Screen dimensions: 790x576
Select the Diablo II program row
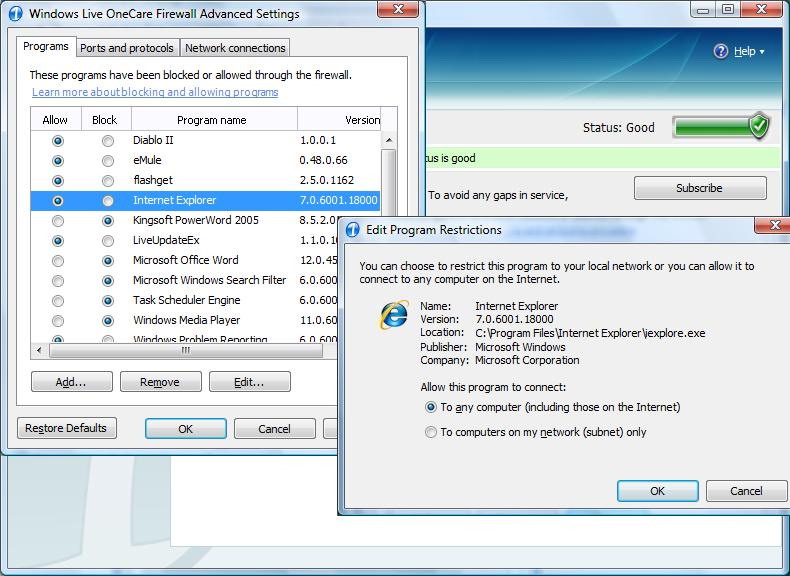(206, 141)
